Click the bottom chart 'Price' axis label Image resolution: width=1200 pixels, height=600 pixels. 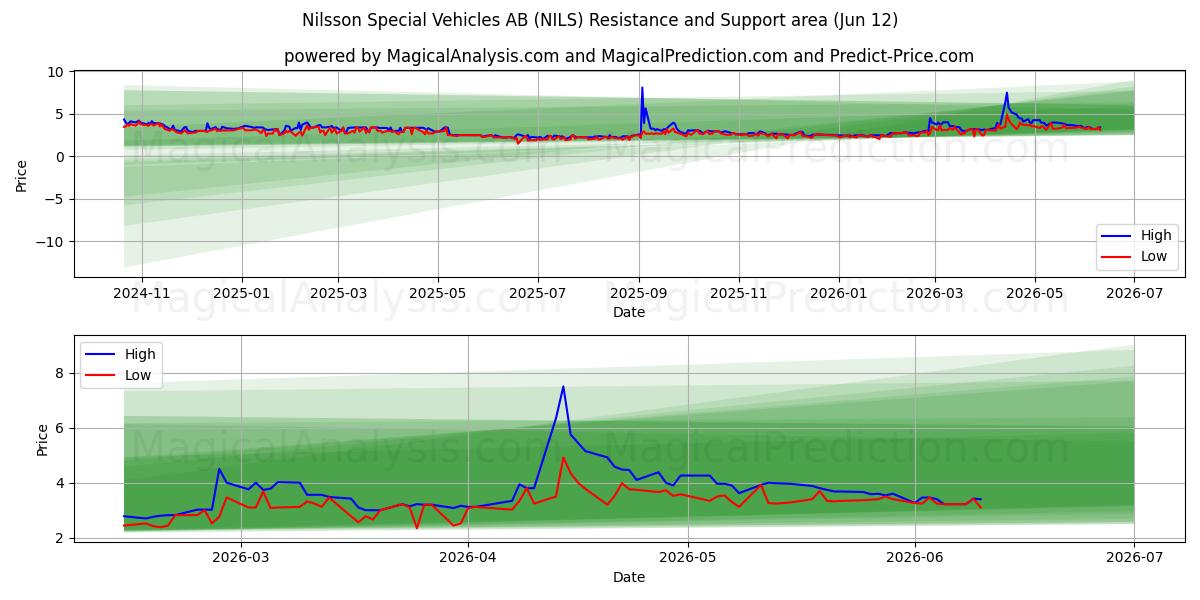point(42,439)
